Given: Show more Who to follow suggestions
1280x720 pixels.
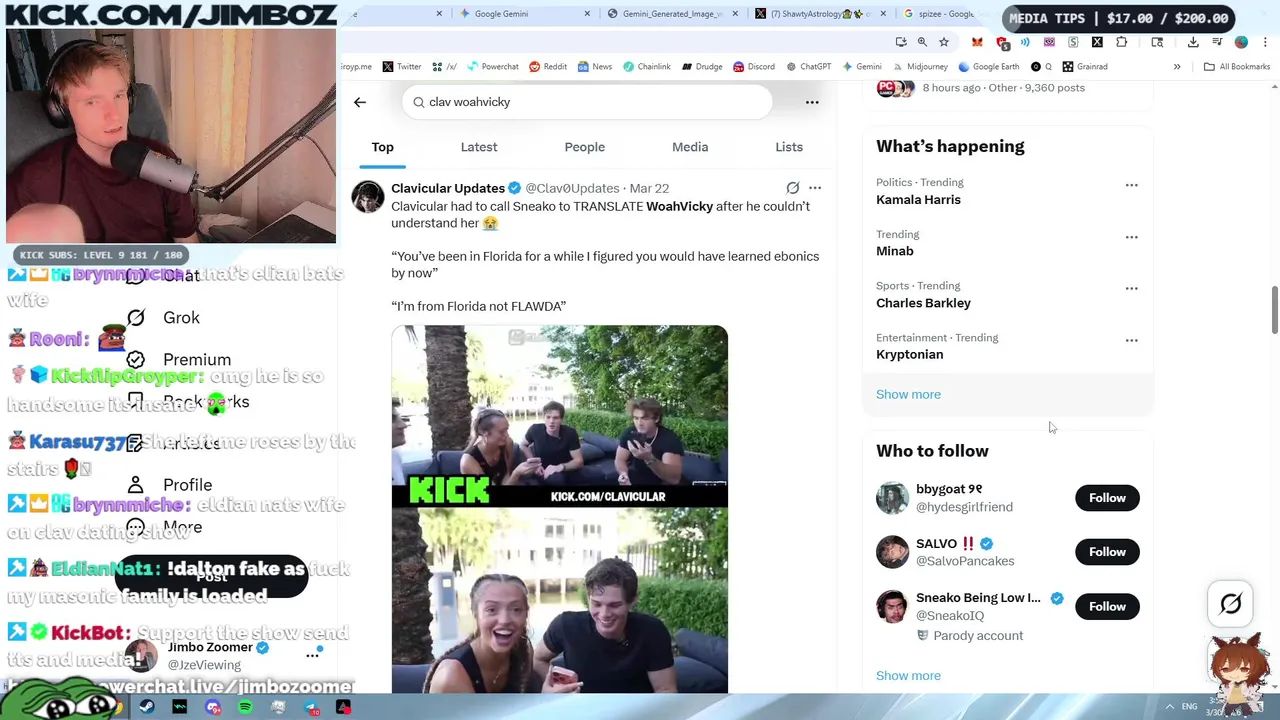Looking at the screenshot, I should tap(908, 675).
